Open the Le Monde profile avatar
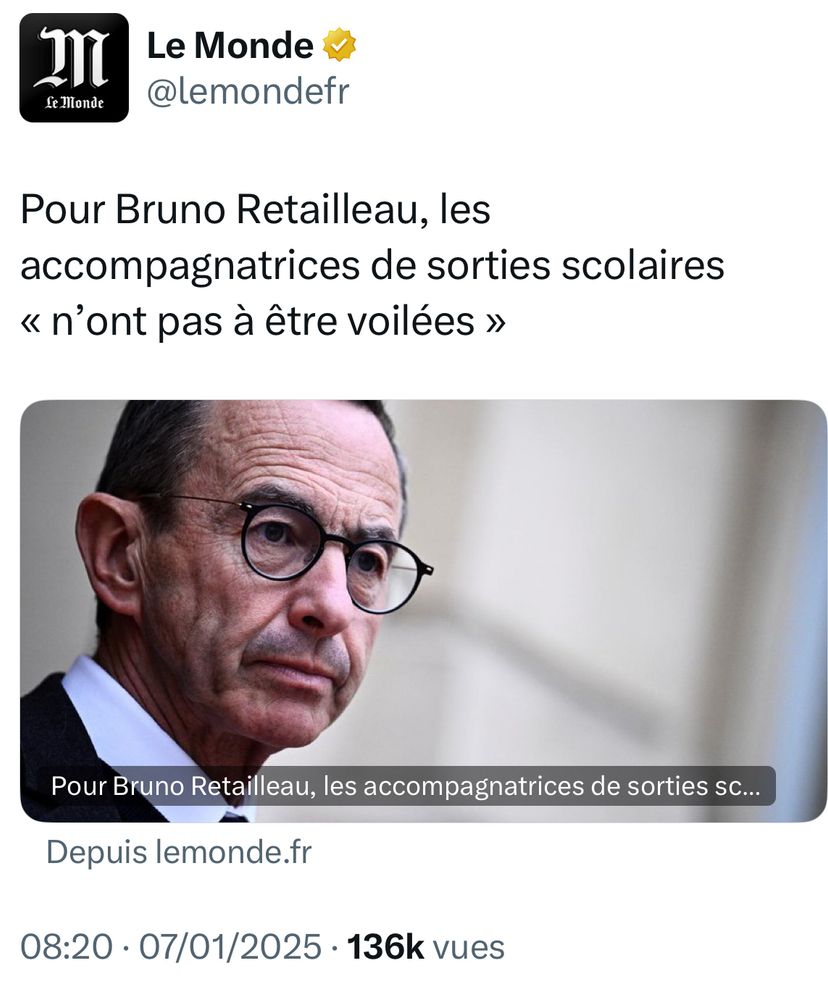This screenshot has height=1000, width=828. pos(74,68)
